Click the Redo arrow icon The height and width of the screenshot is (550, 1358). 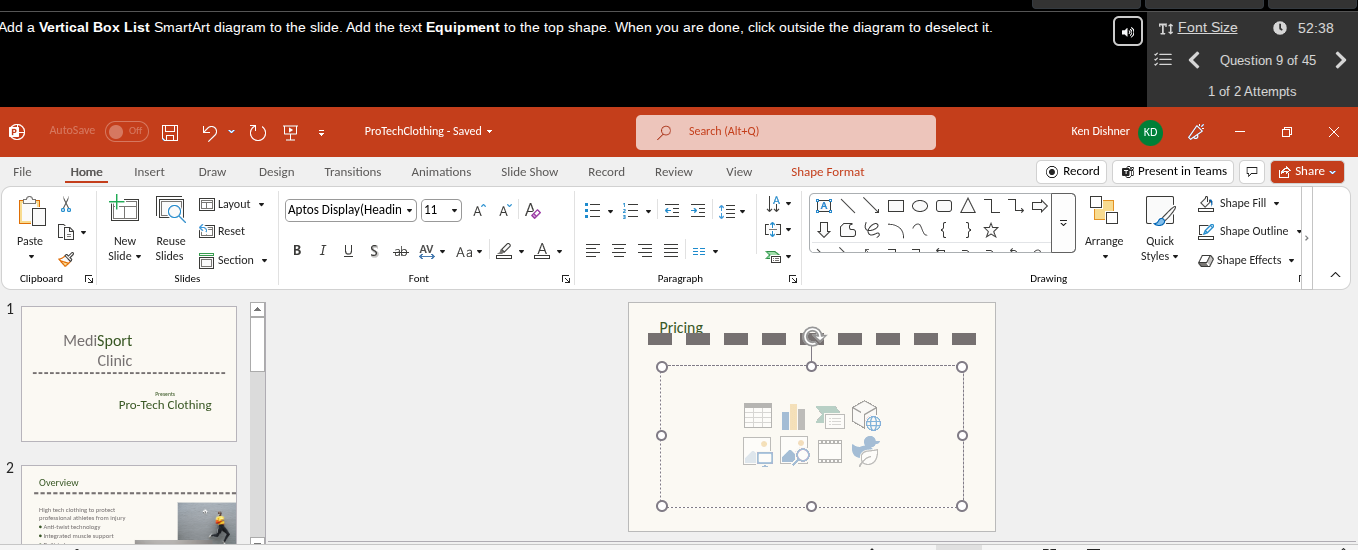[257, 132]
